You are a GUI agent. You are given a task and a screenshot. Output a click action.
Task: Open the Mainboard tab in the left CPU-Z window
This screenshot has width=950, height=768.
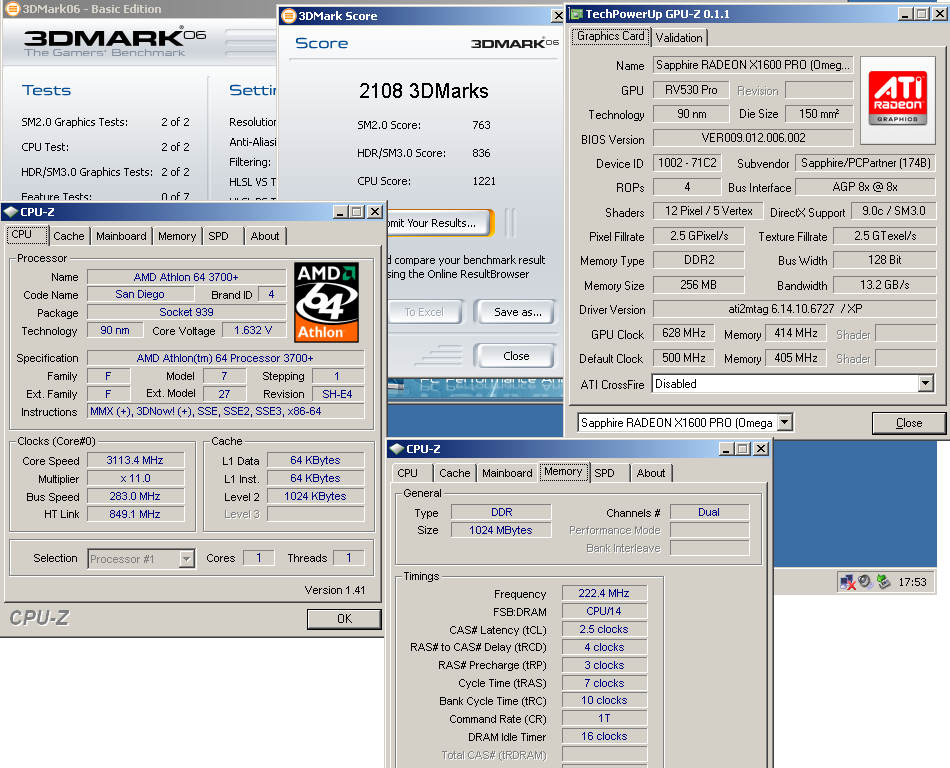[121, 236]
